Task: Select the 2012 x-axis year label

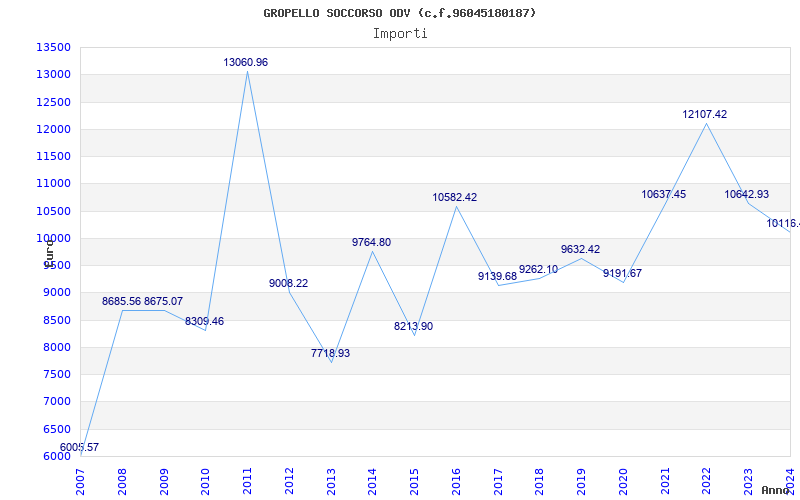Action: pyautogui.click(x=289, y=482)
